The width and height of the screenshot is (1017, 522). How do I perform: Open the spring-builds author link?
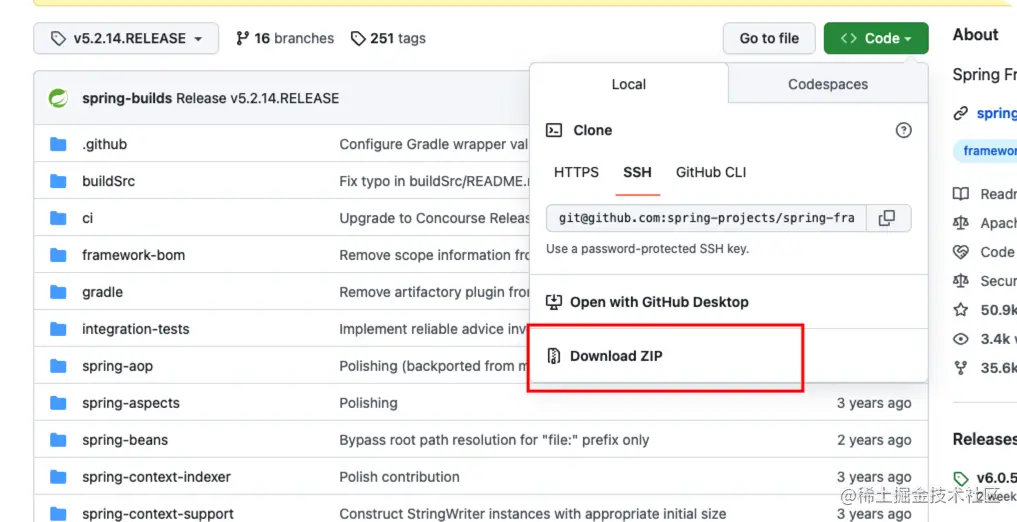[127, 99]
